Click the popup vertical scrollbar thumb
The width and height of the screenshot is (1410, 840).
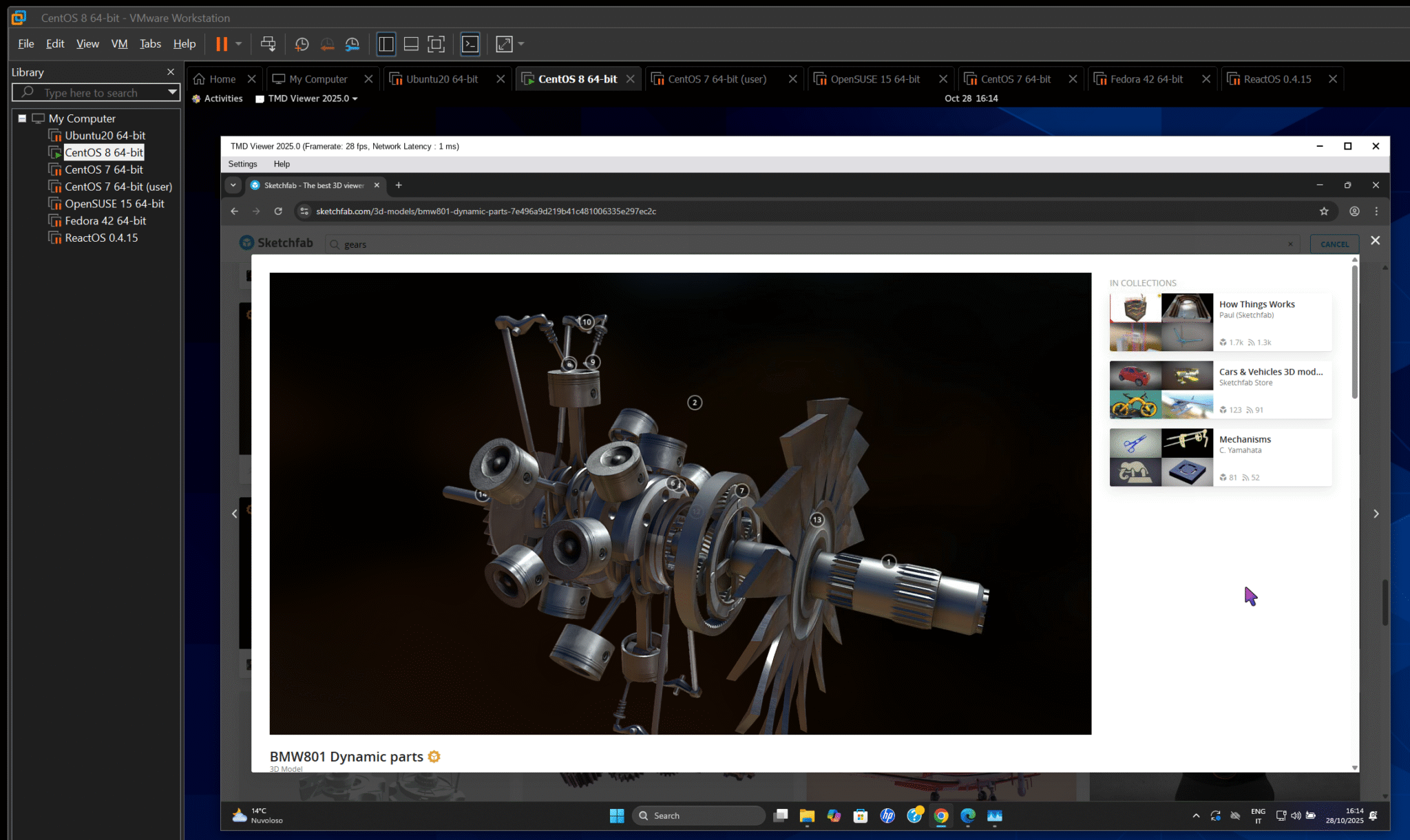(1354, 331)
